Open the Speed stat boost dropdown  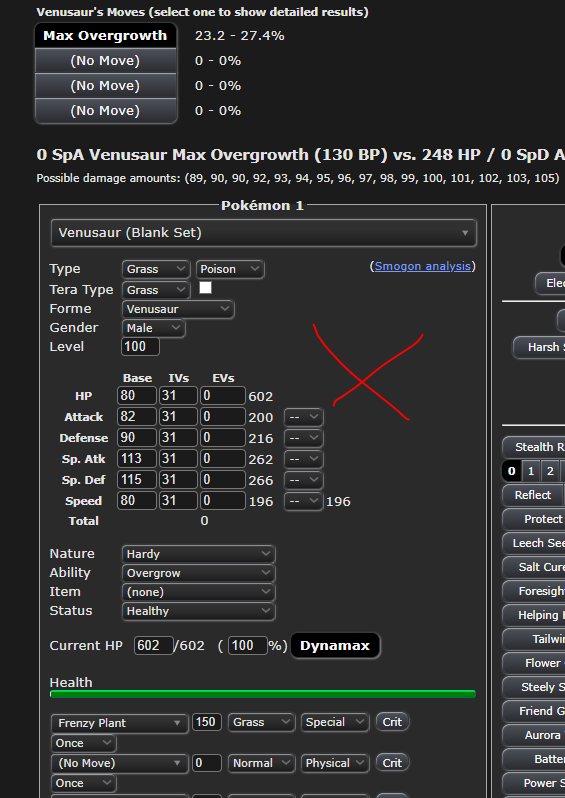pyautogui.click(x=303, y=501)
